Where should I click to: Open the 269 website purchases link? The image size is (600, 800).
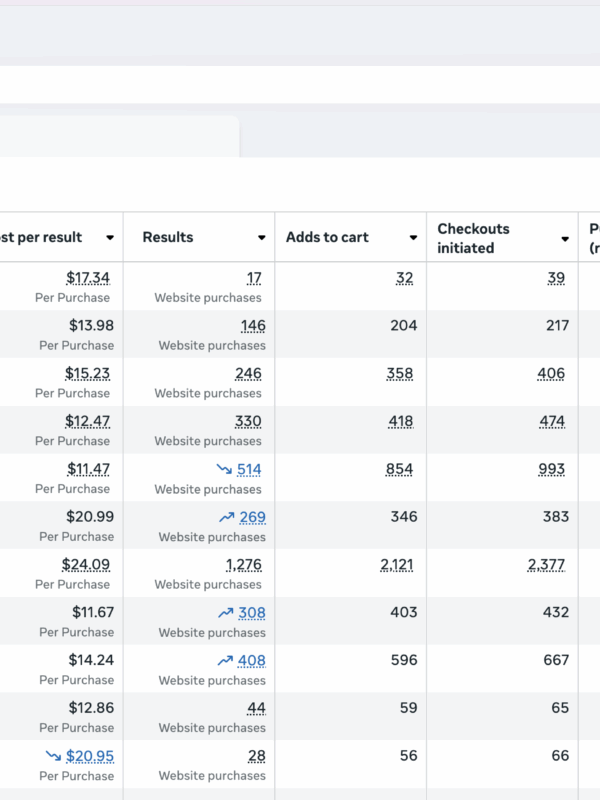[252, 517]
